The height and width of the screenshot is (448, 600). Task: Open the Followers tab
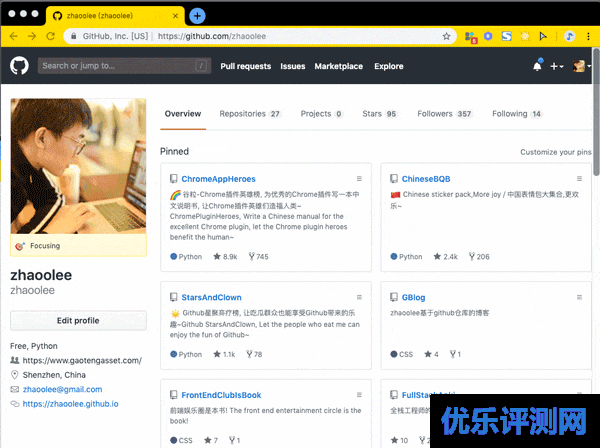tap(444, 114)
